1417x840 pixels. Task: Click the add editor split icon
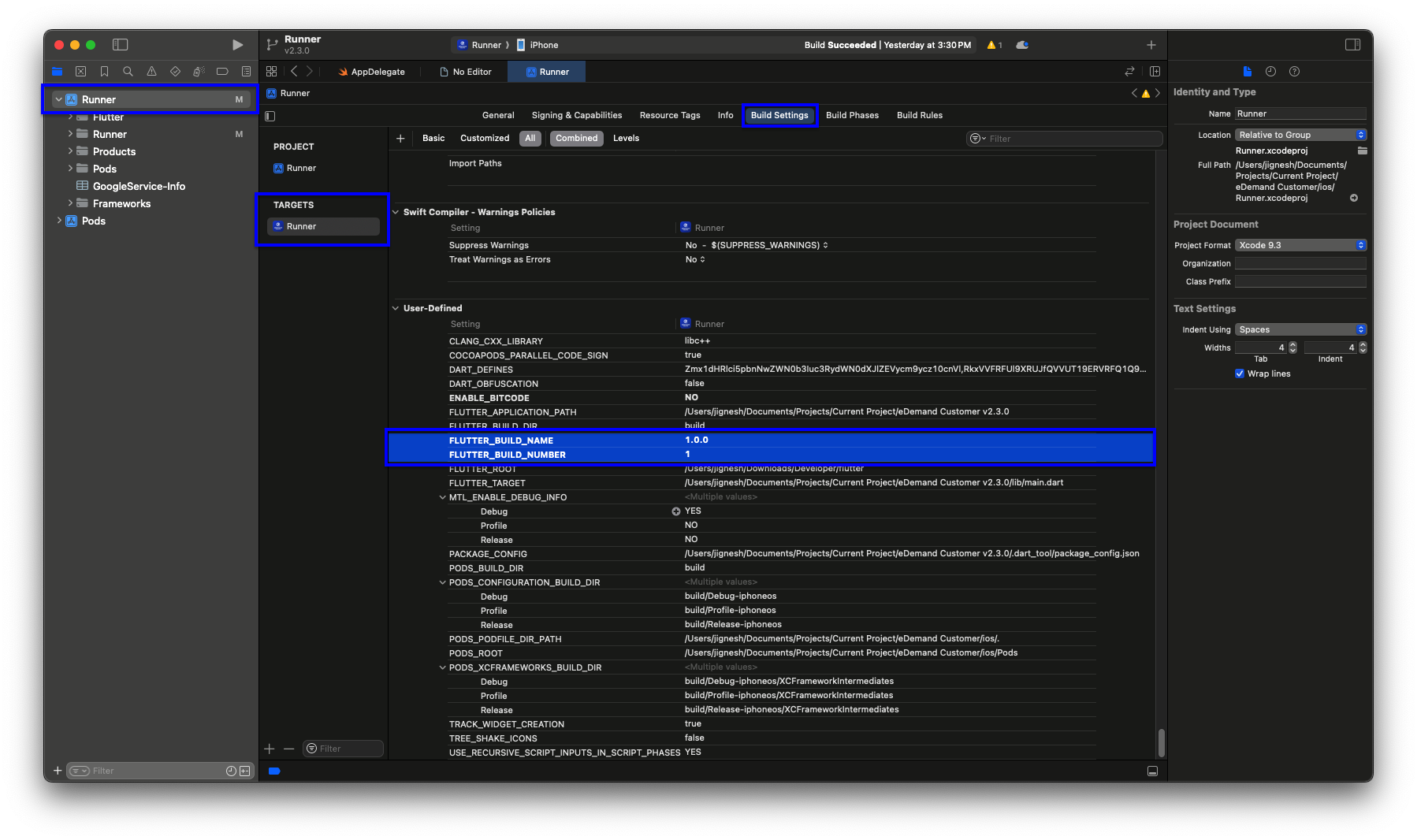[1155, 72]
